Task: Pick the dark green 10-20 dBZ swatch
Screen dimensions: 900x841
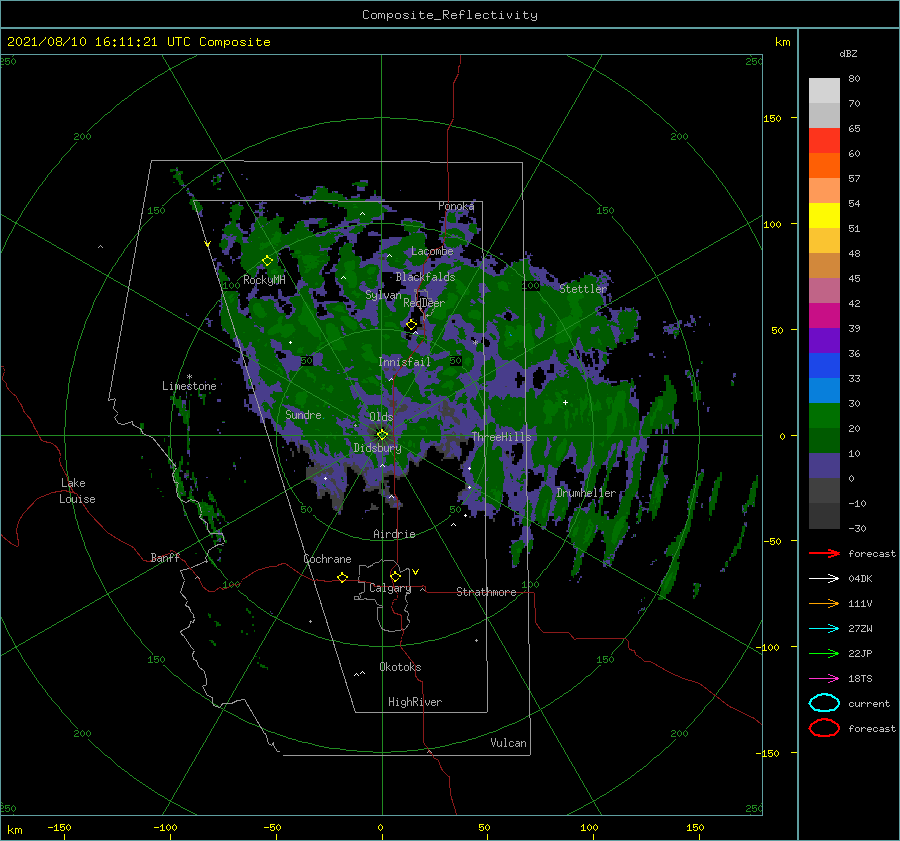Action: (x=824, y=440)
